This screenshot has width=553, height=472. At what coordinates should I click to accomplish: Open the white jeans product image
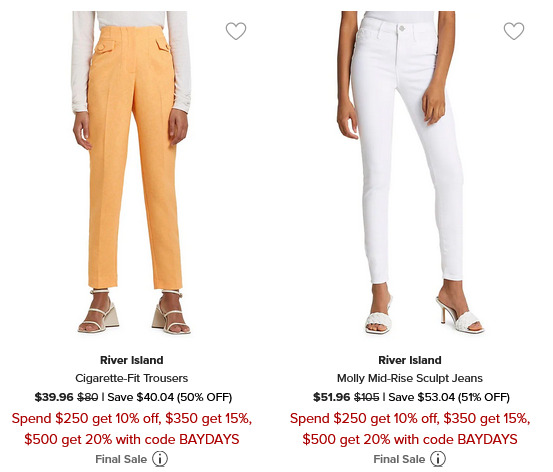pos(410,173)
